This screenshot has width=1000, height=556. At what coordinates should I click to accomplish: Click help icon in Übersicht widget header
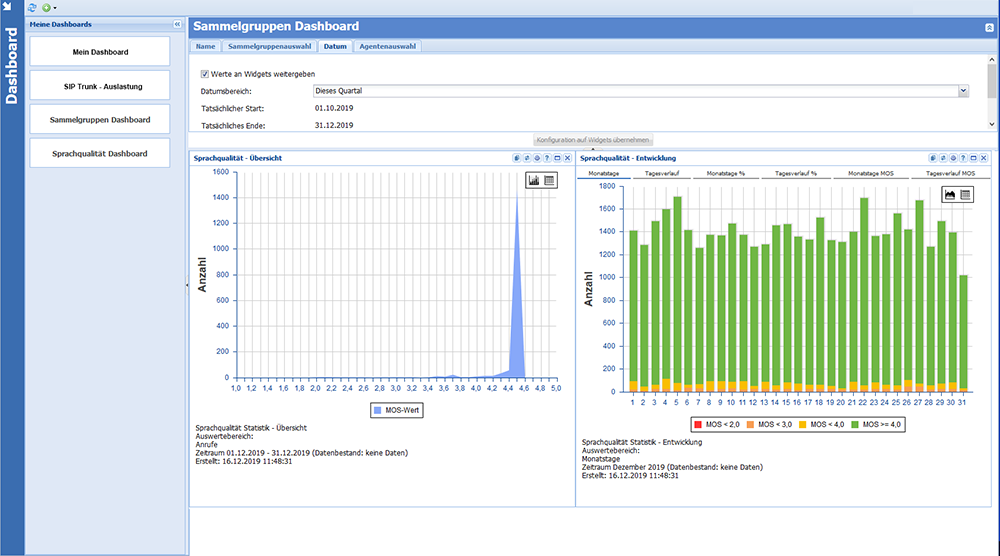click(x=547, y=158)
